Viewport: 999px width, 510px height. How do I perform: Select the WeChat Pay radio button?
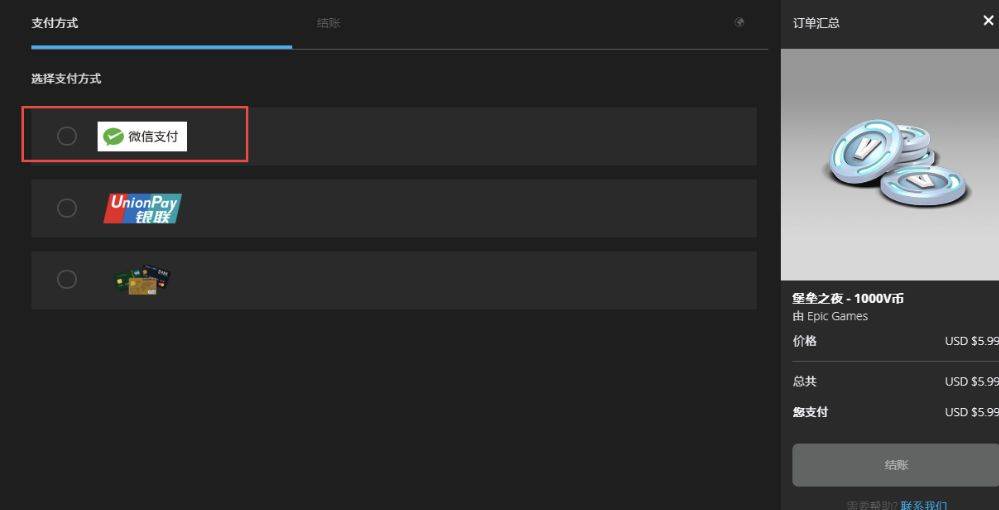pos(67,136)
